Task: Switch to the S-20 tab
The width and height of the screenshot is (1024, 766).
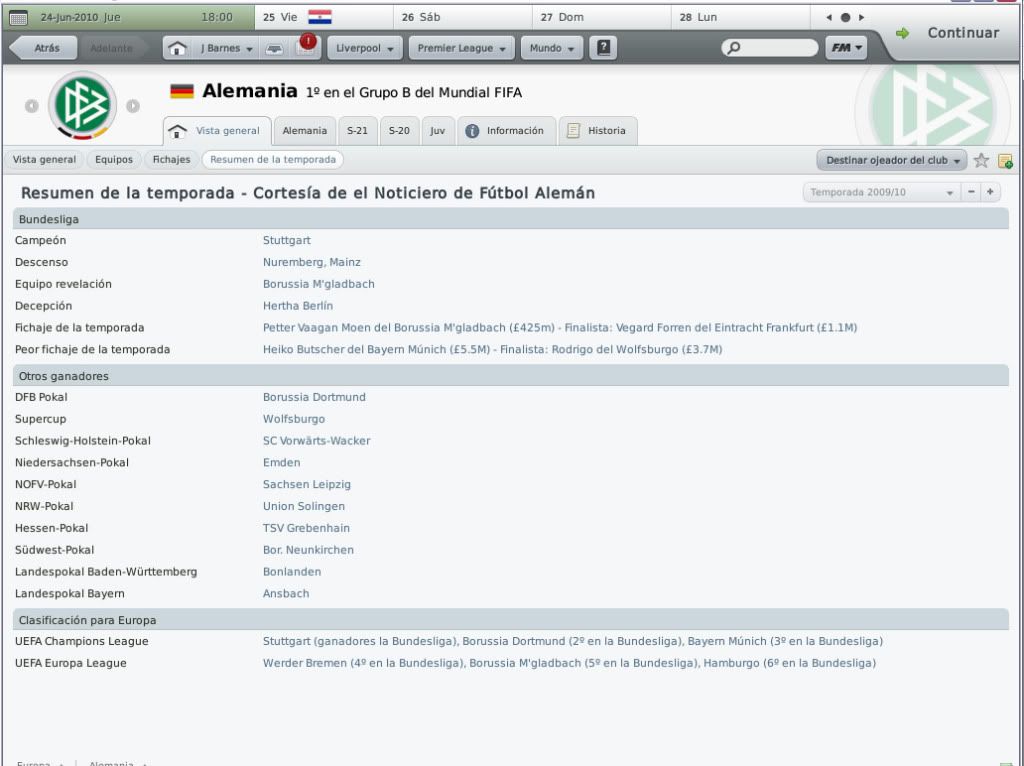Action: pos(399,131)
